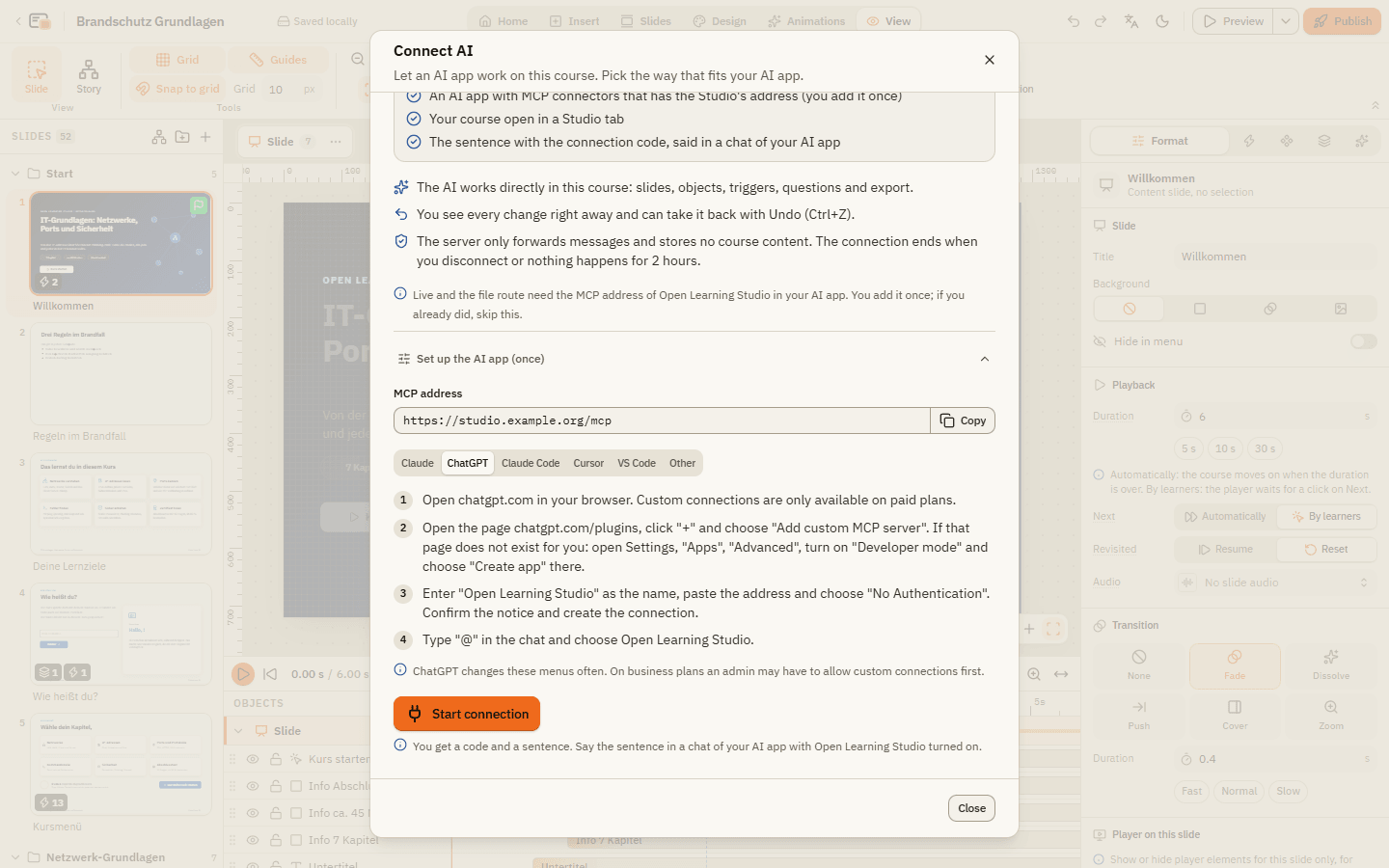The image size is (1389, 868).
Task: Jump to timeline start with skip-back icon
Action: coord(270,674)
